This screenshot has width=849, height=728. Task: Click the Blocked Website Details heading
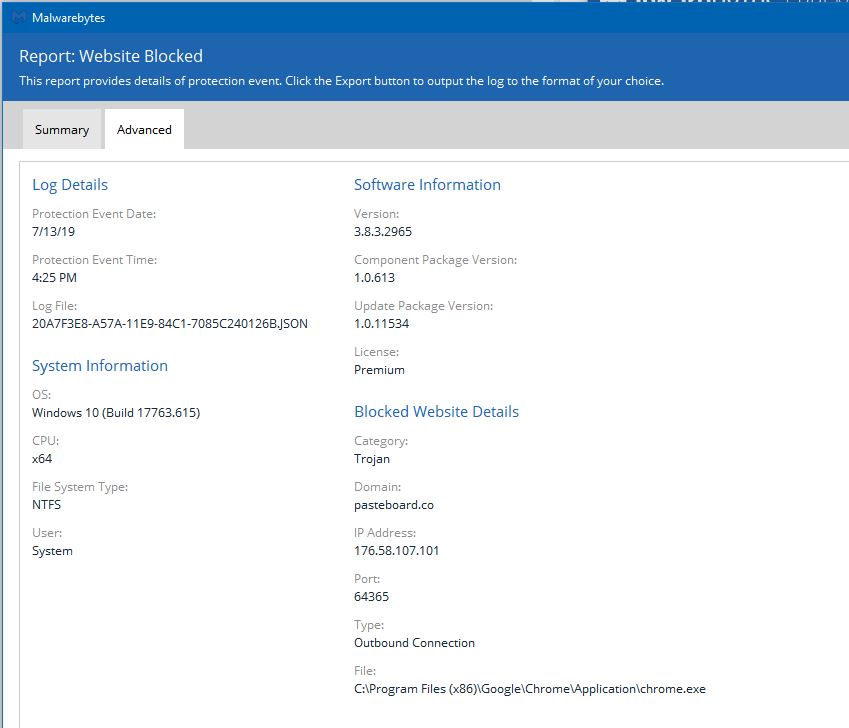[436, 412]
